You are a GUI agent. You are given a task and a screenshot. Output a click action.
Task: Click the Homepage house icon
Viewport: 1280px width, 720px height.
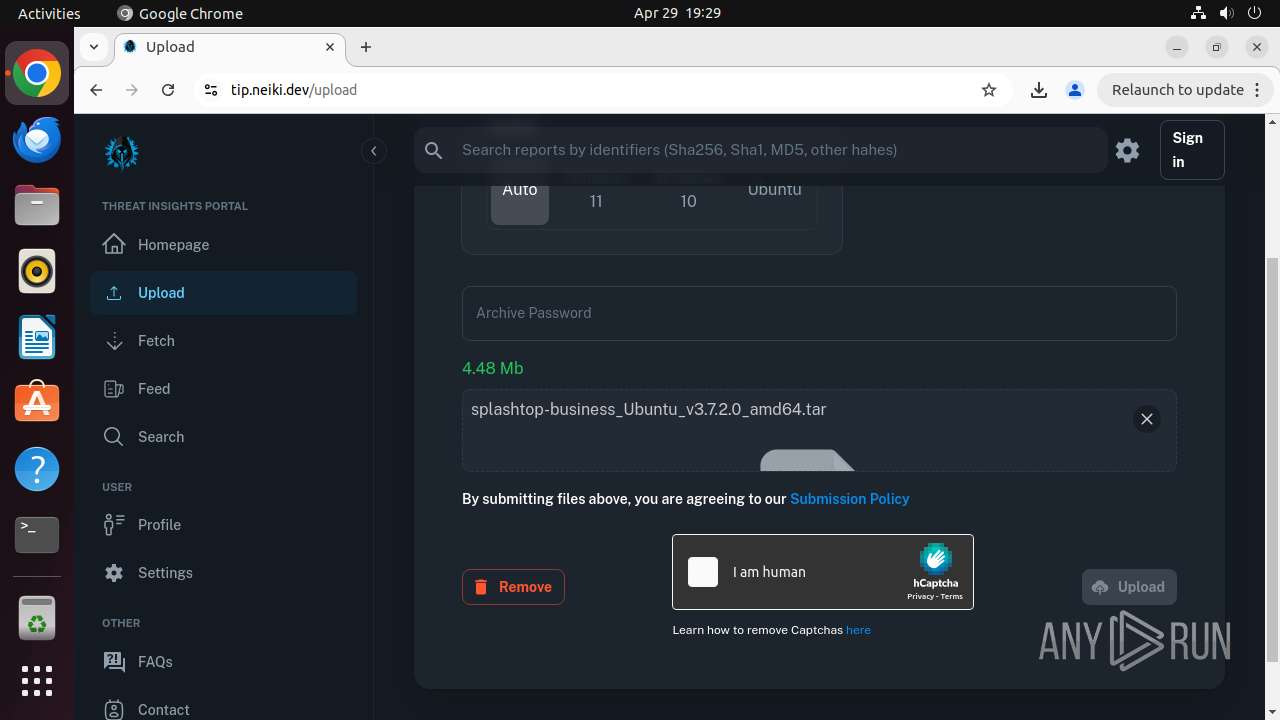pyautogui.click(x=114, y=244)
